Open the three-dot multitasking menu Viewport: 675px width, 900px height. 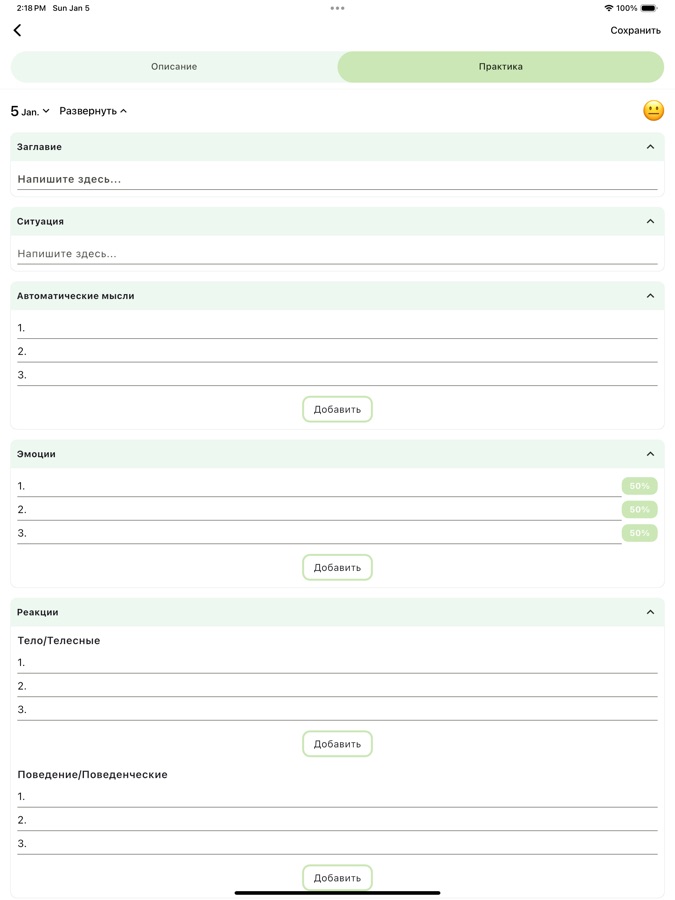[x=337, y=8]
